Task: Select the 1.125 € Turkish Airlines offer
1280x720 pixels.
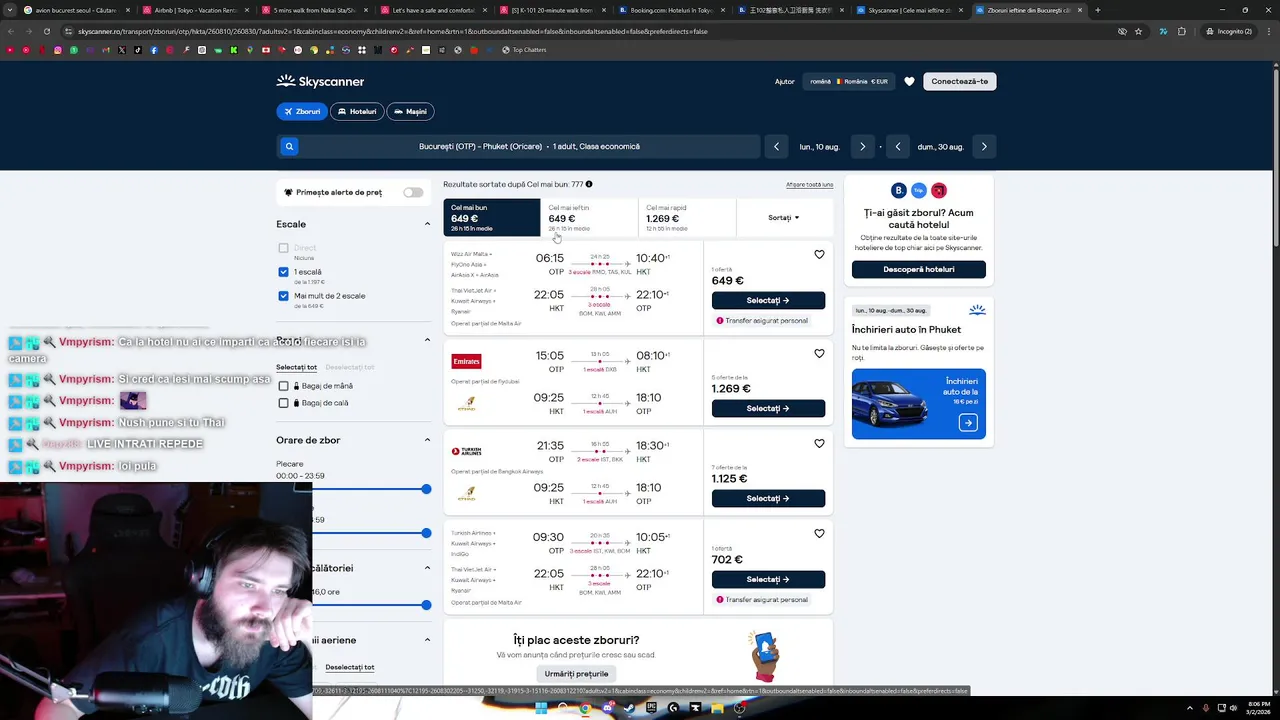Action: tap(768, 498)
